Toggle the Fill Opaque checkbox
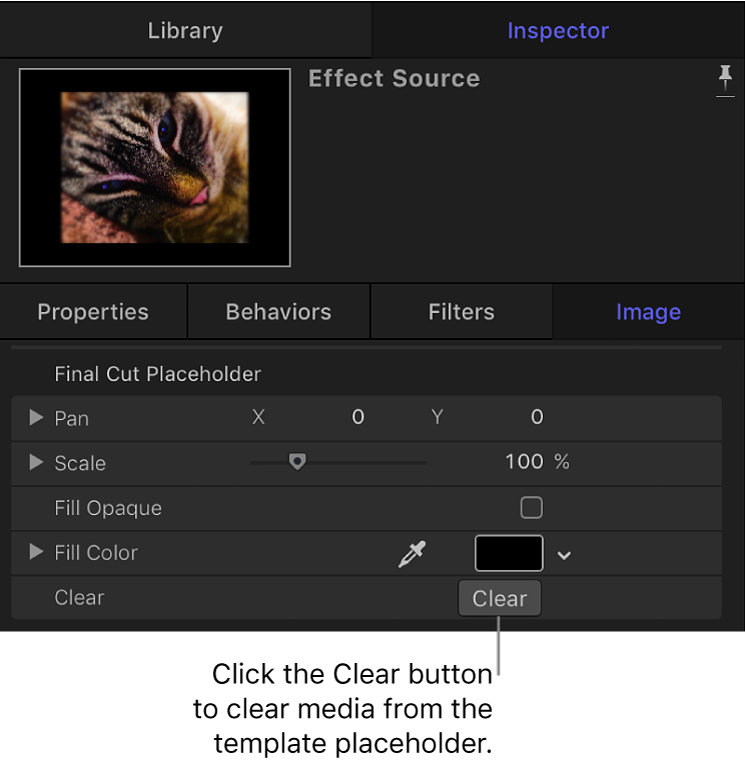The width and height of the screenshot is (745, 766). [531, 508]
